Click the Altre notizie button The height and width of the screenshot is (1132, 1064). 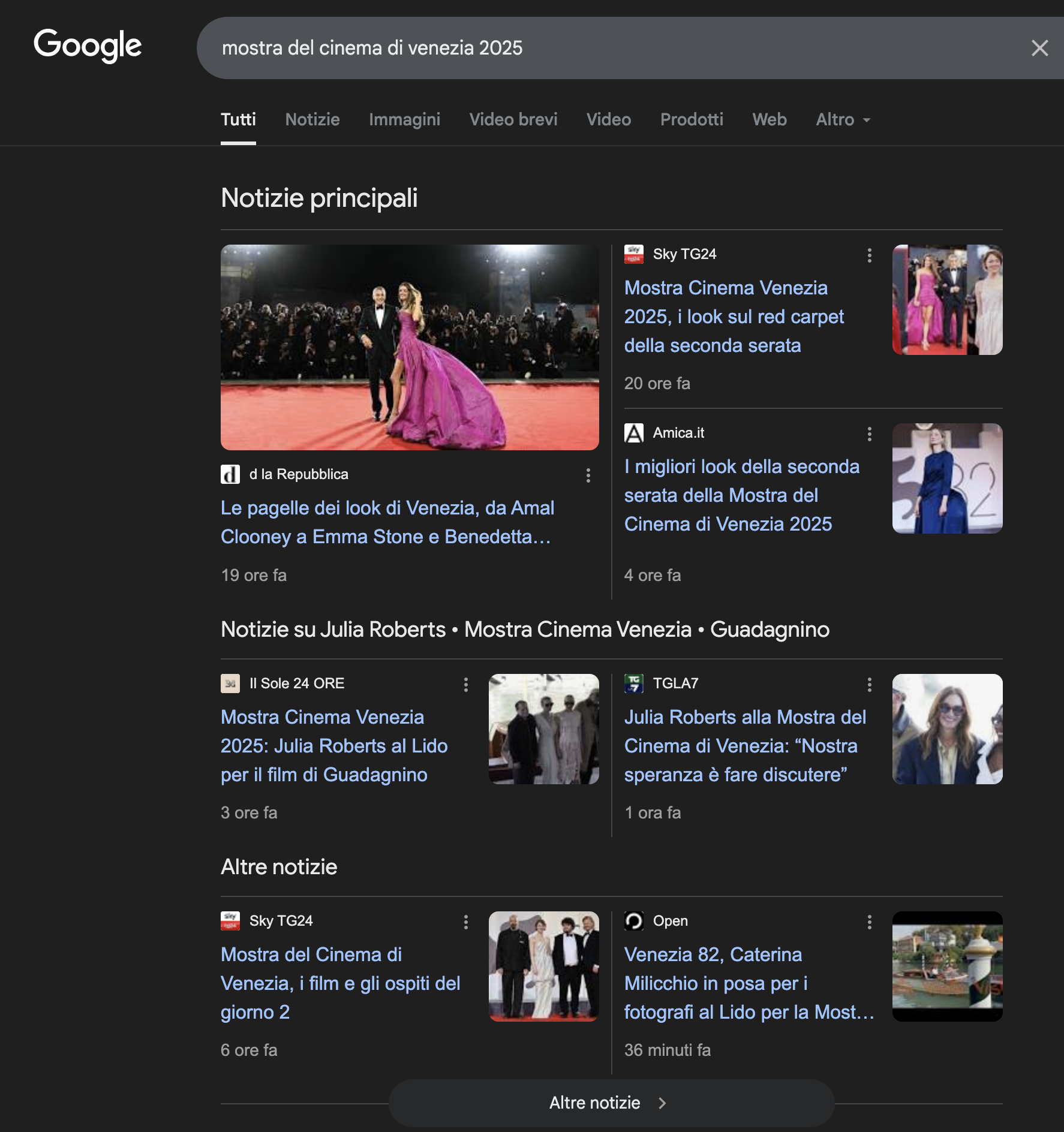point(611,1103)
